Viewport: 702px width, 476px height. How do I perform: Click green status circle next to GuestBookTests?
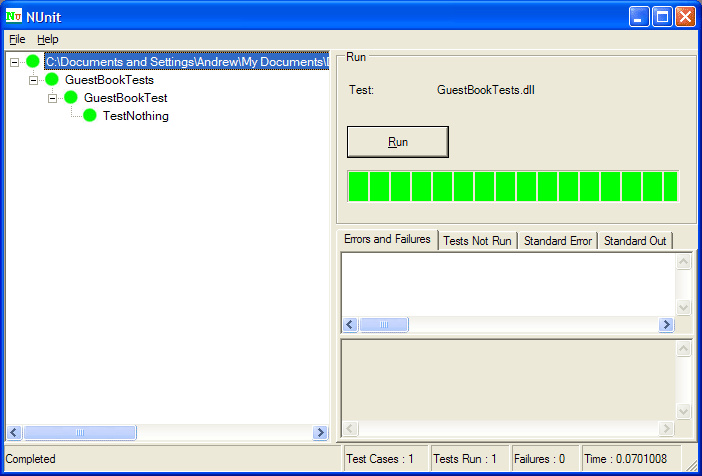click(52, 80)
